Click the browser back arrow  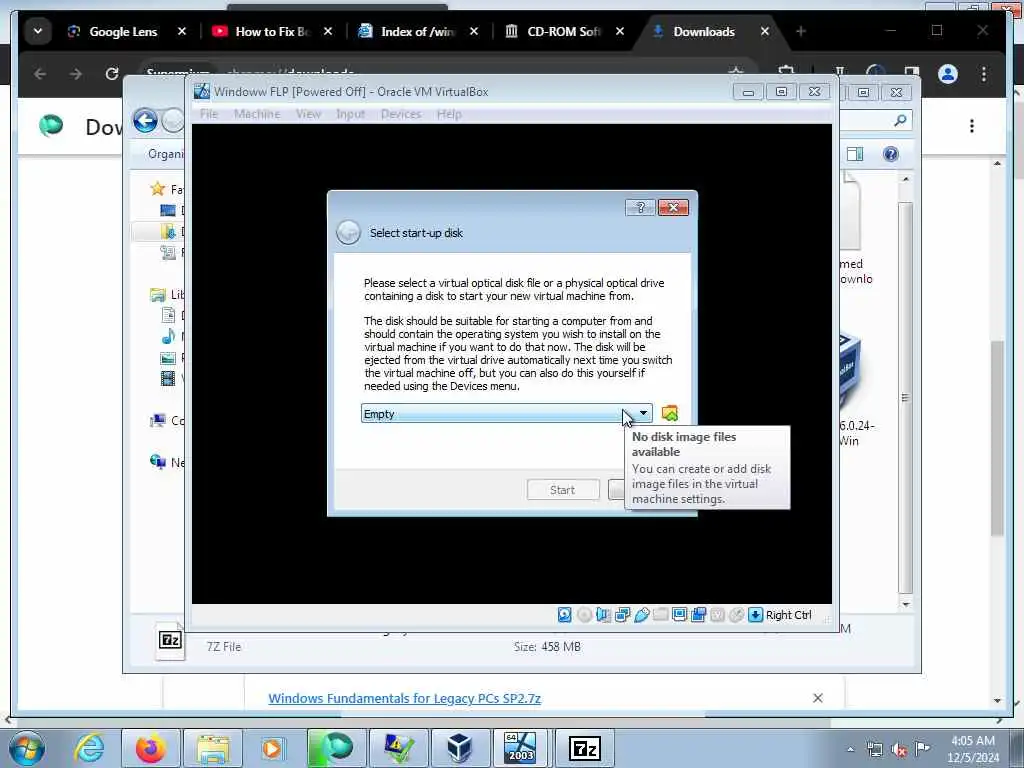[x=40, y=74]
